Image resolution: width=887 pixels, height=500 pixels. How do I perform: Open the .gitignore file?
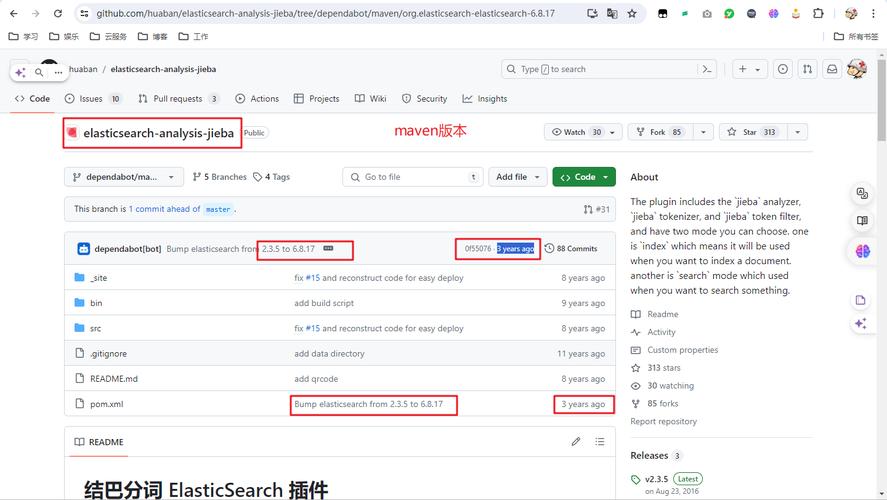pyautogui.click(x=109, y=354)
